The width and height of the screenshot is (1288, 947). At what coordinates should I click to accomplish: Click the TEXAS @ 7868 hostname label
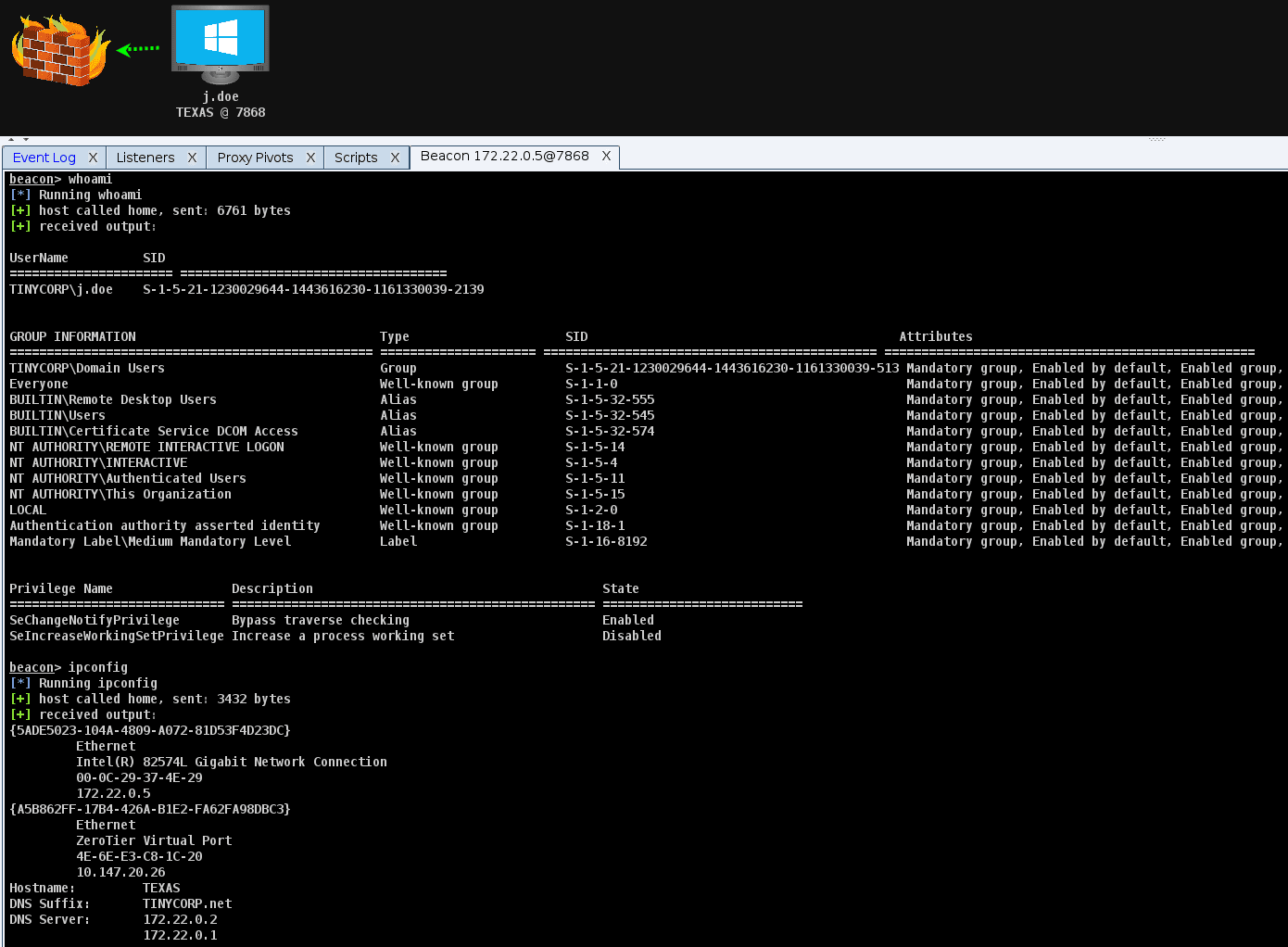click(x=220, y=112)
